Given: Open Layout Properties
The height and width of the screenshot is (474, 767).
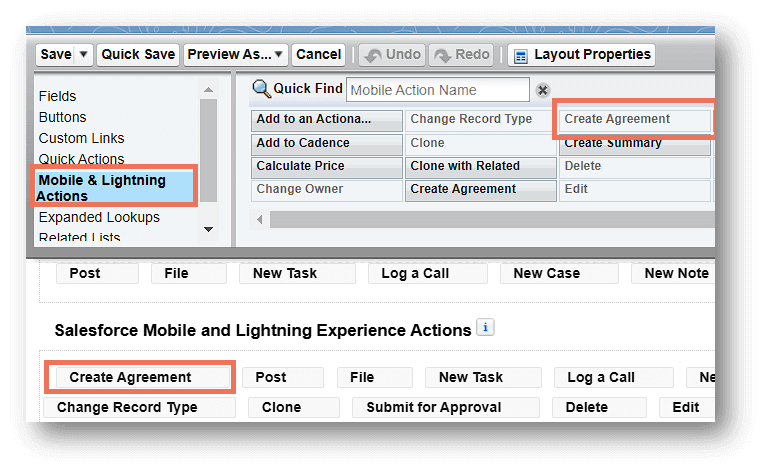Looking at the screenshot, I should (581, 54).
